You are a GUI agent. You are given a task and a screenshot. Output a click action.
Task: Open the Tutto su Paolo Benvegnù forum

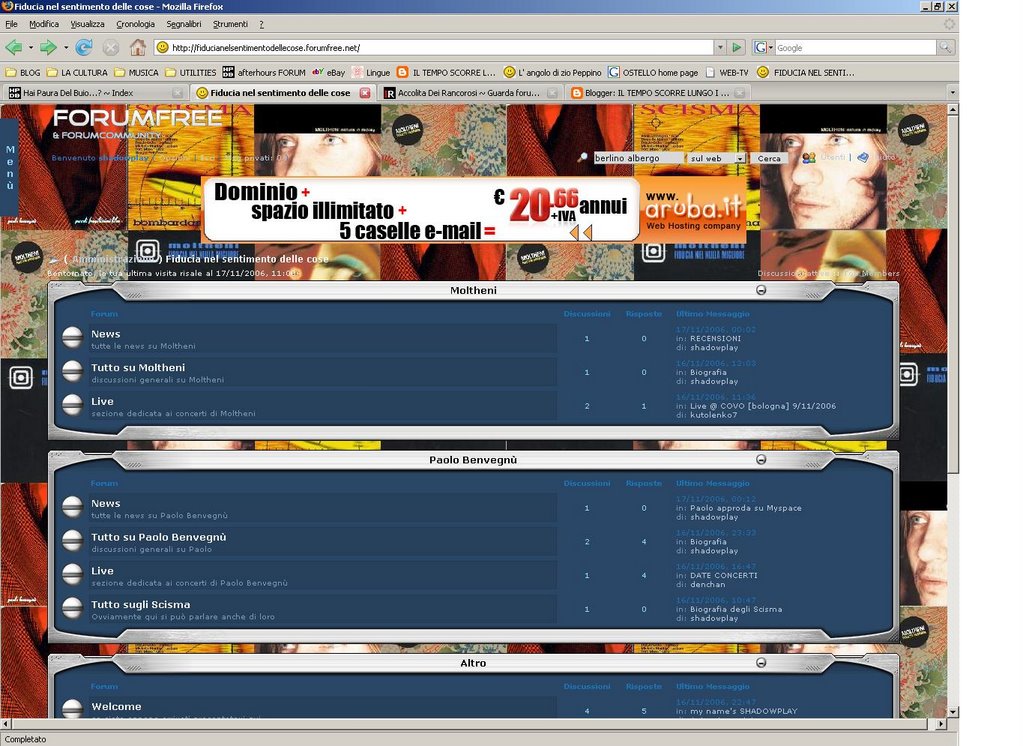(x=159, y=537)
